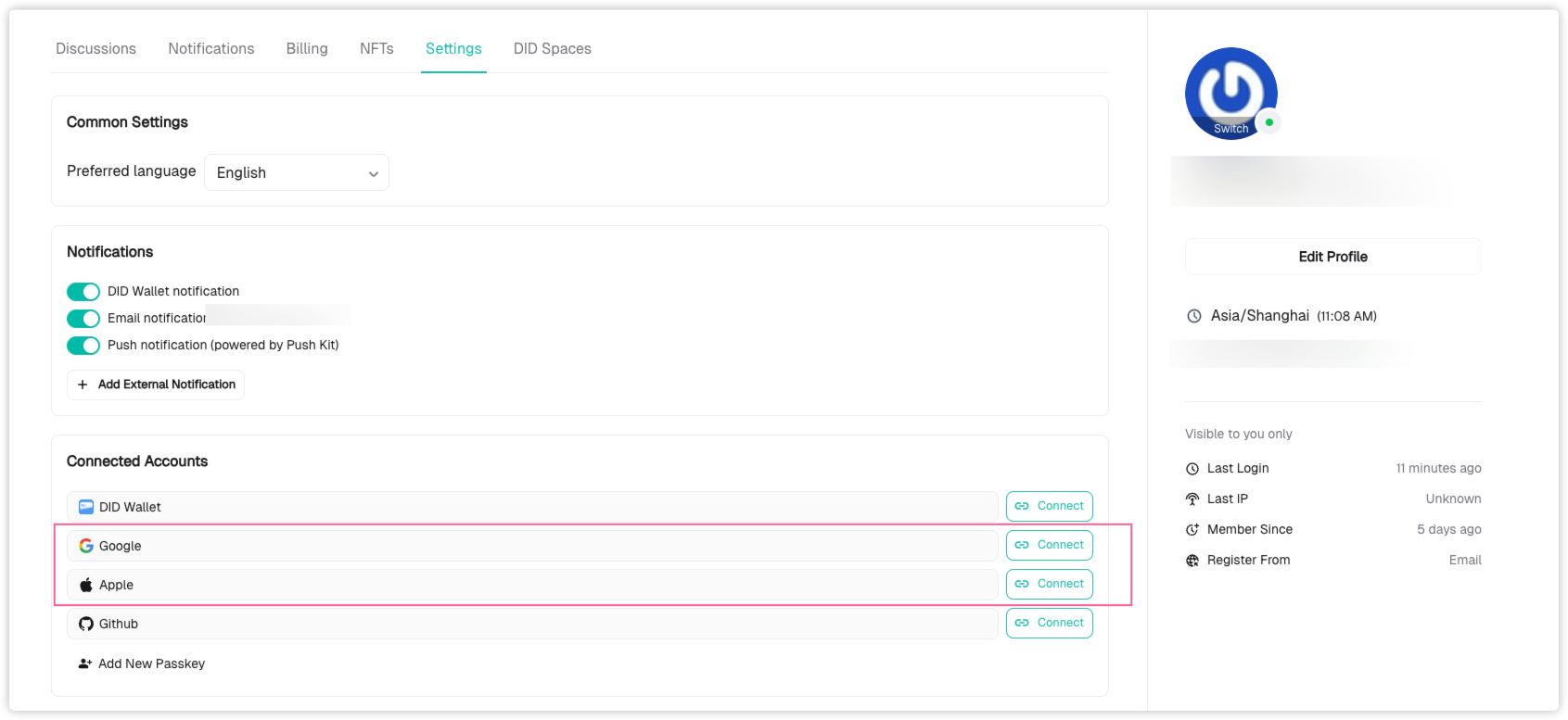Click the DID Wallet icon
Viewport: 1568px width, 720px height.
click(x=86, y=507)
